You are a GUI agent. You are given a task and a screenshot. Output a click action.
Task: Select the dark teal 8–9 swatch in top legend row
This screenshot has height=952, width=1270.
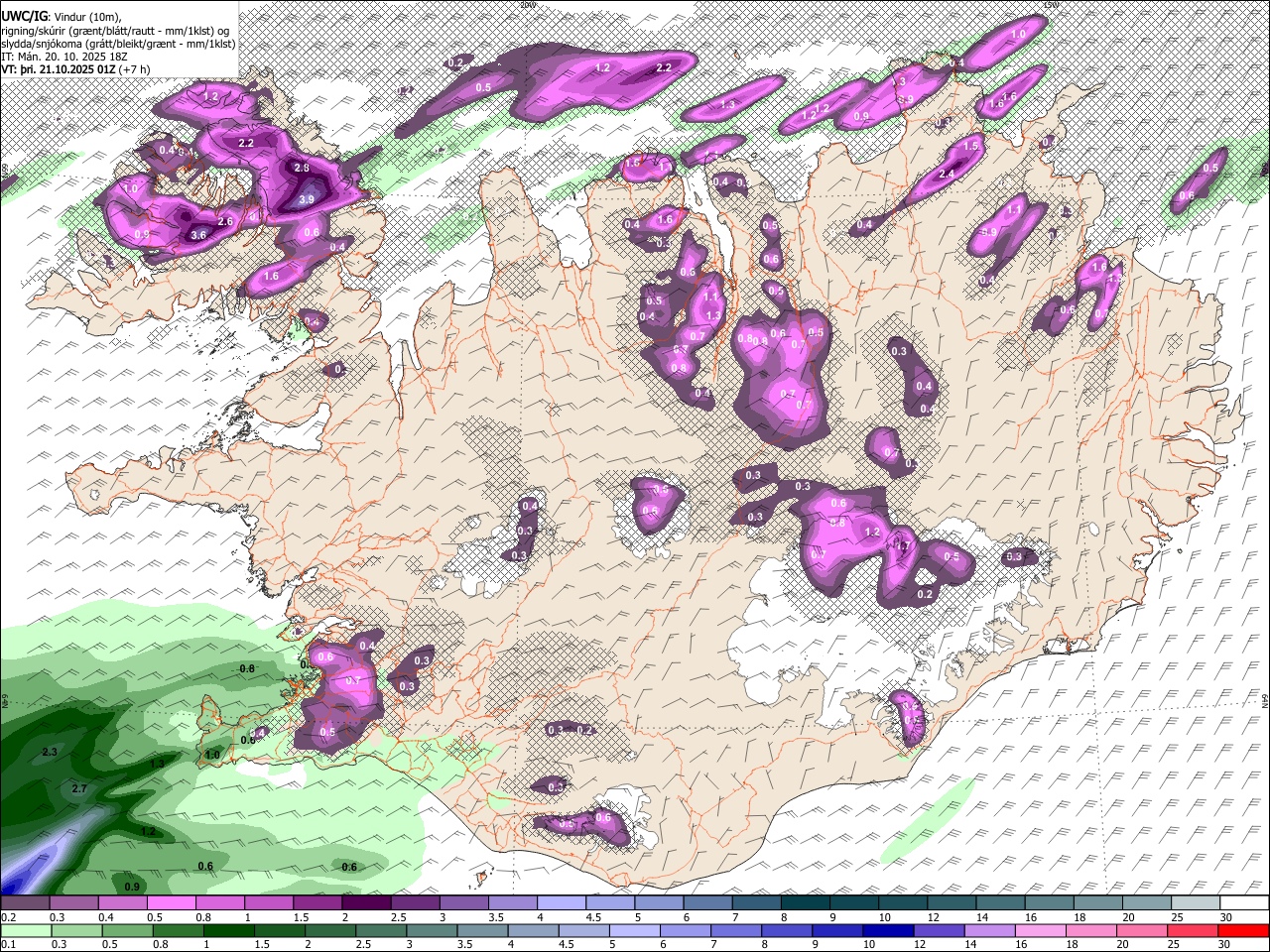click(805, 903)
